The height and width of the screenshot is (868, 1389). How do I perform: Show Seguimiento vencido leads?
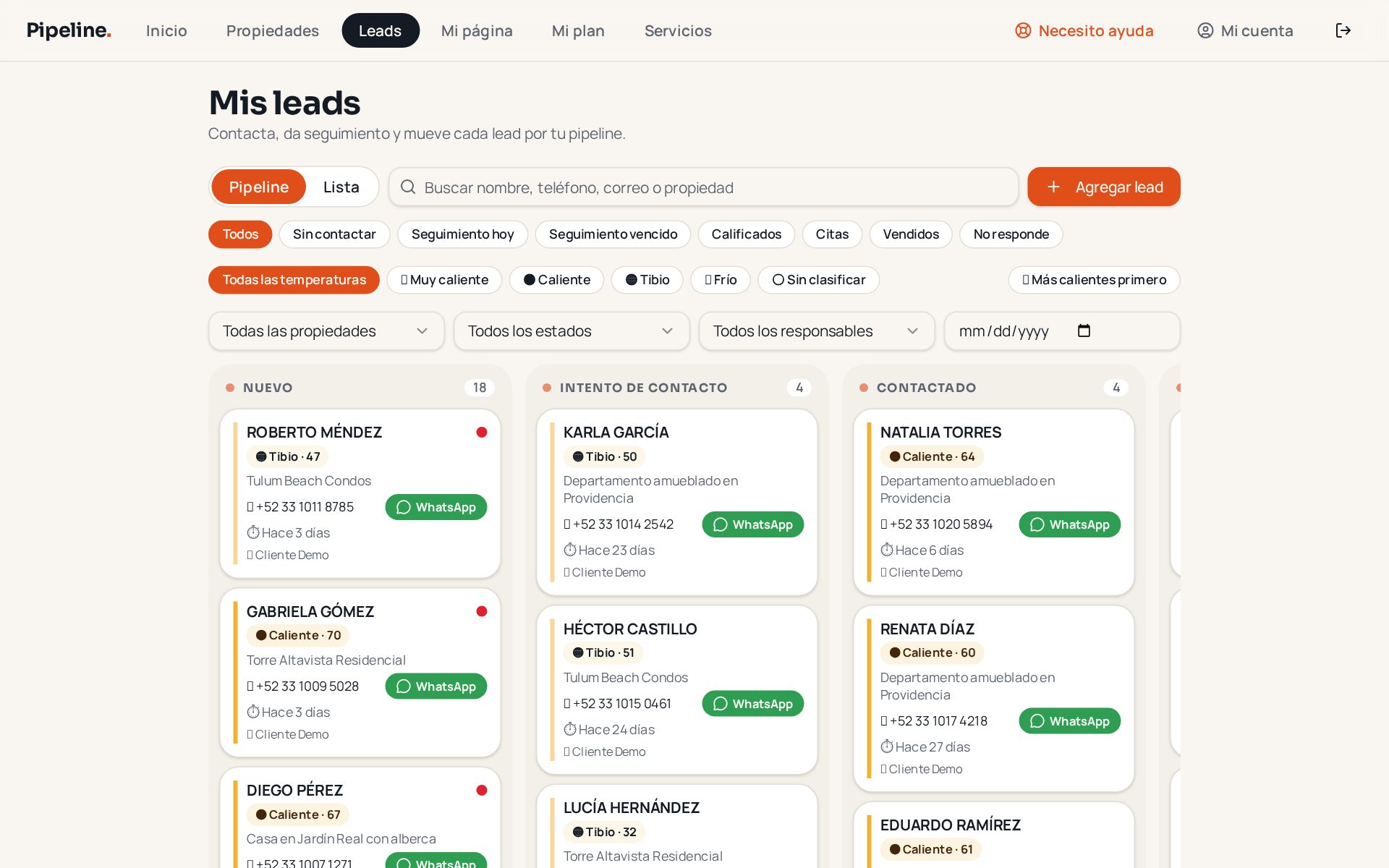pos(613,234)
